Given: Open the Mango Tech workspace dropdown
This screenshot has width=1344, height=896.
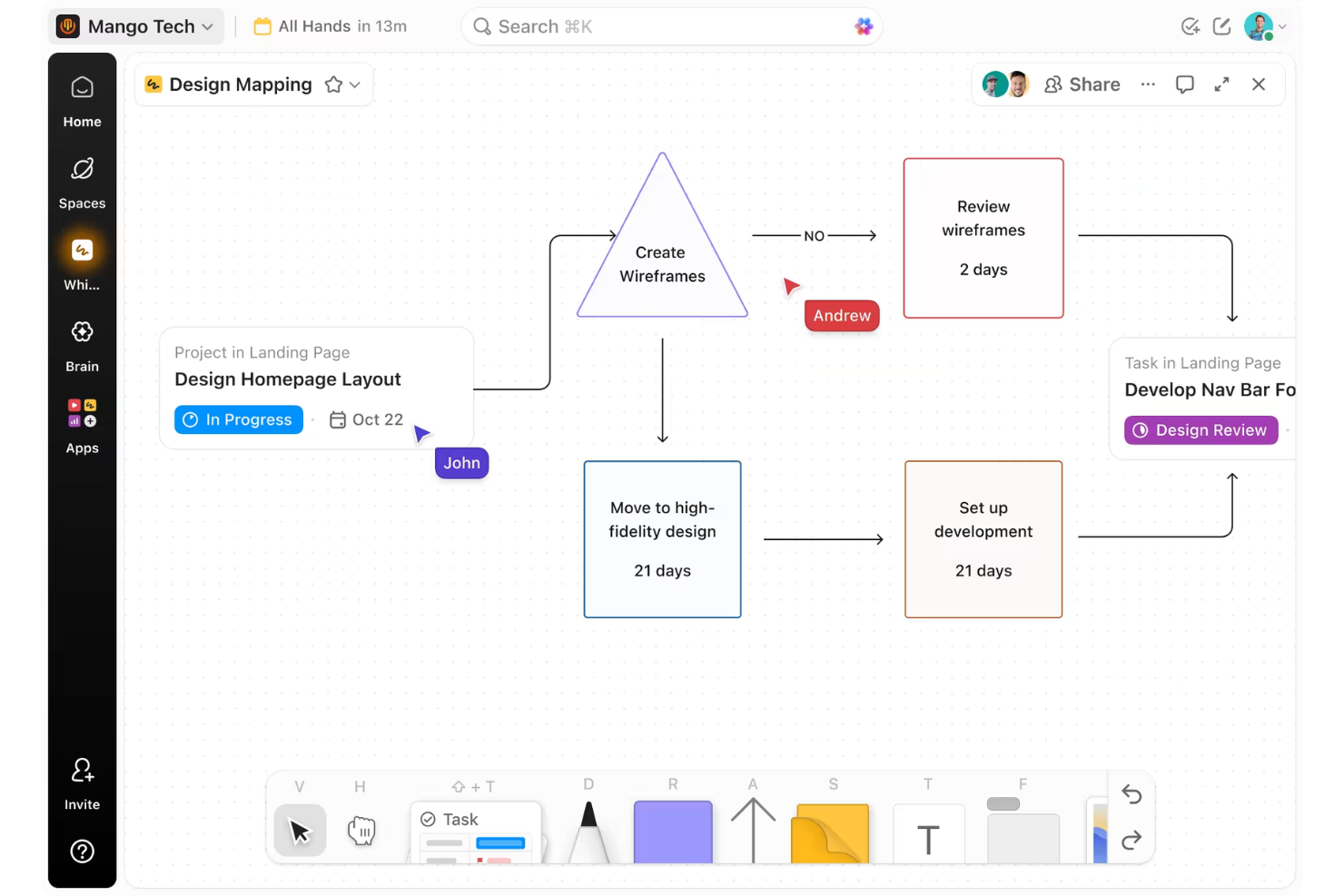Looking at the screenshot, I should click(x=136, y=26).
